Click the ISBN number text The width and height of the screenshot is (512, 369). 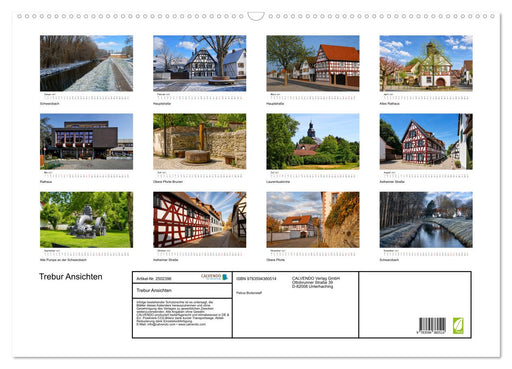(x=256, y=279)
